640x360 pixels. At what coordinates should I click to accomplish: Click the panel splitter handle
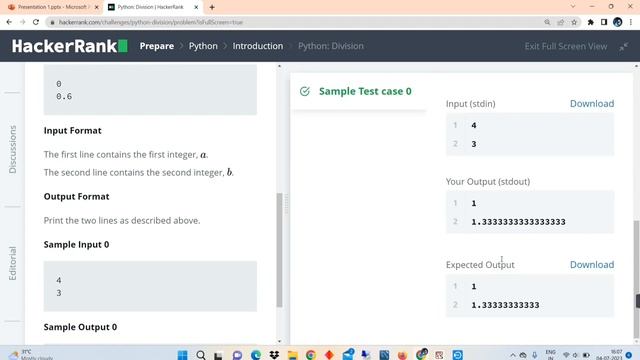click(x=286, y=204)
